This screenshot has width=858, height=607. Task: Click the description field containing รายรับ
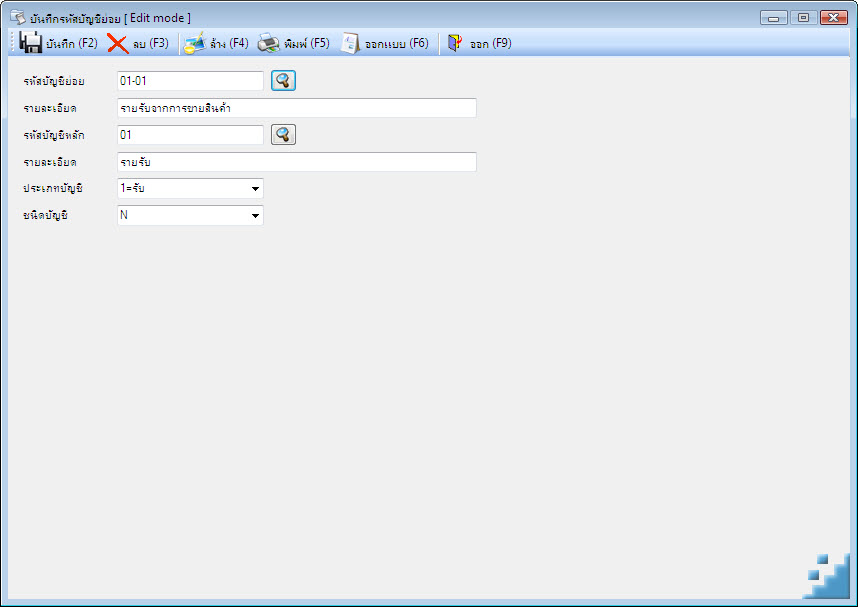[297, 162]
